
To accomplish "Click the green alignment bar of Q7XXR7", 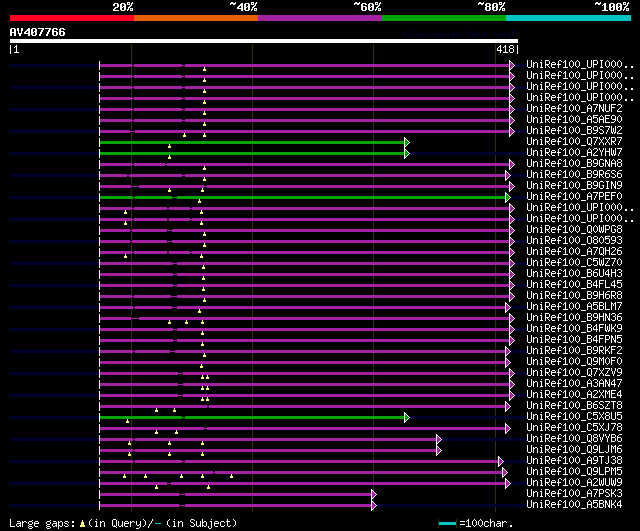I will coord(252,142).
